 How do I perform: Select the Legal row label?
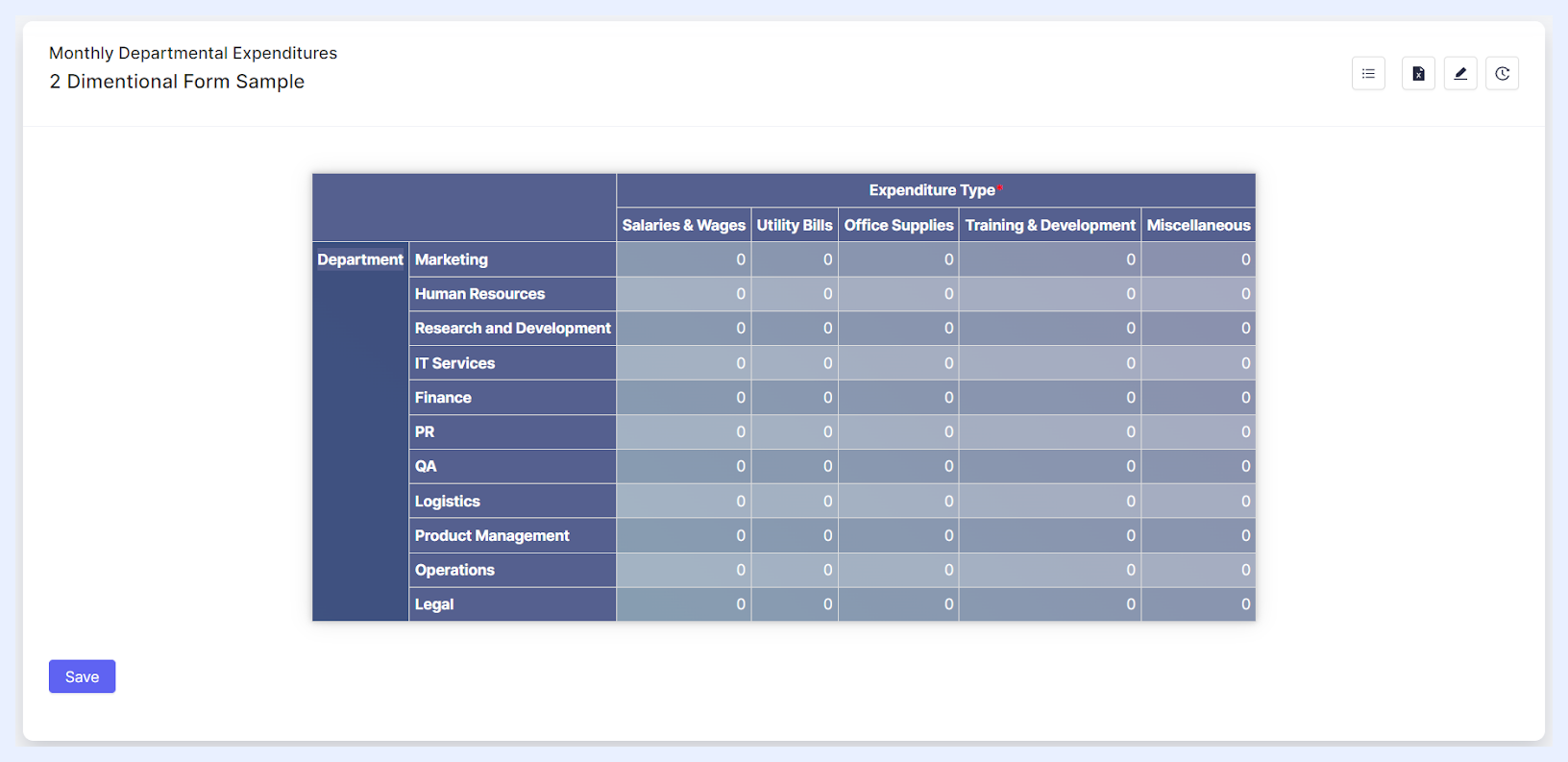tap(512, 604)
